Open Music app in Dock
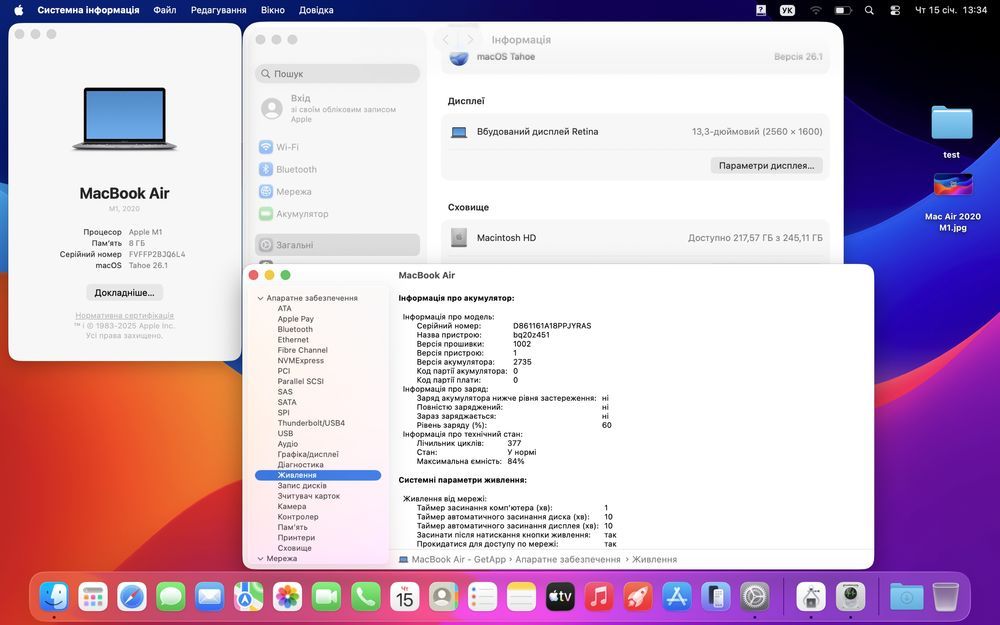This screenshot has width=1000, height=625. [599, 597]
